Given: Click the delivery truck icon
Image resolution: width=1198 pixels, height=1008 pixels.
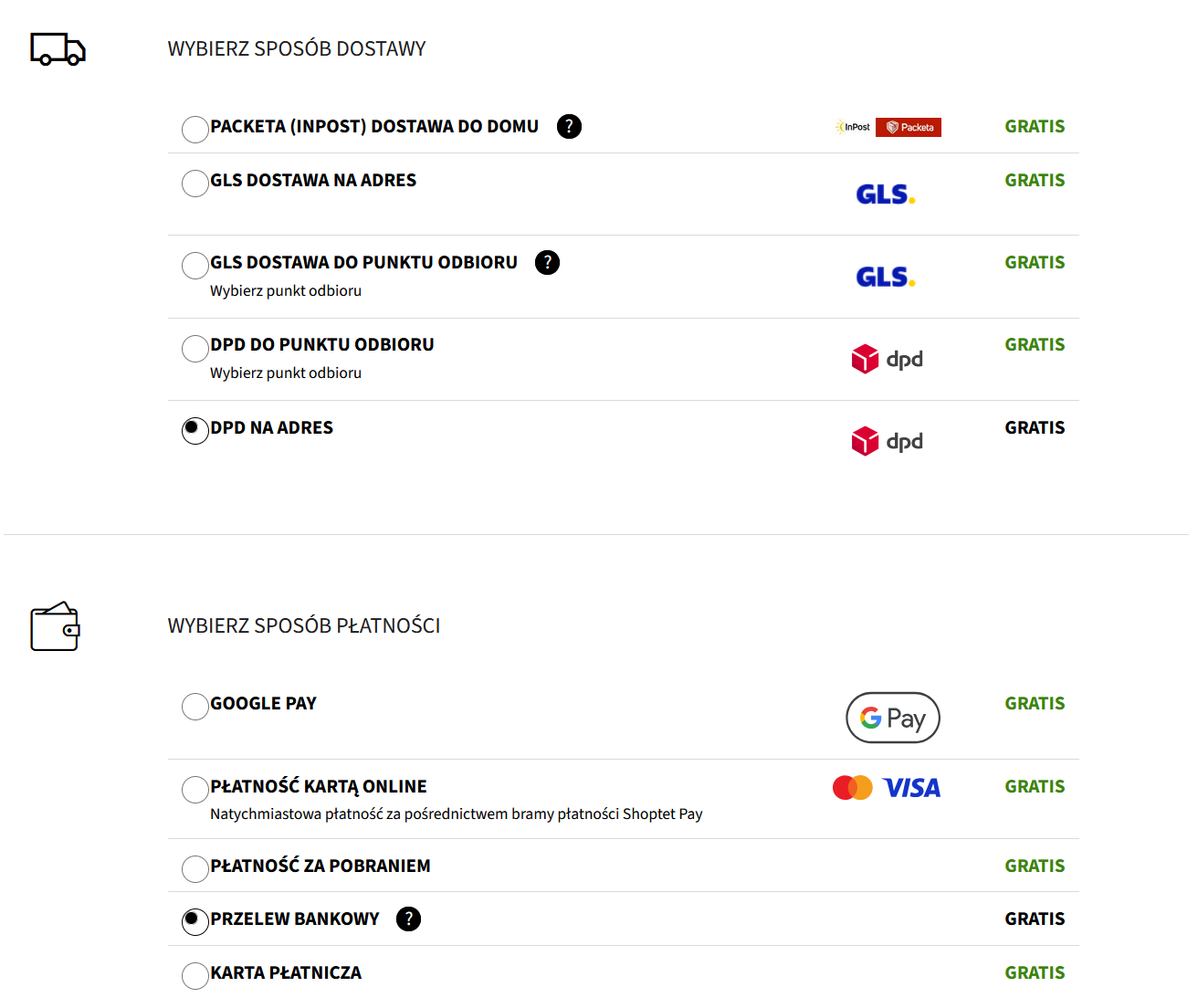Looking at the screenshot, I should pyautogui.click(x=58, y=49).
